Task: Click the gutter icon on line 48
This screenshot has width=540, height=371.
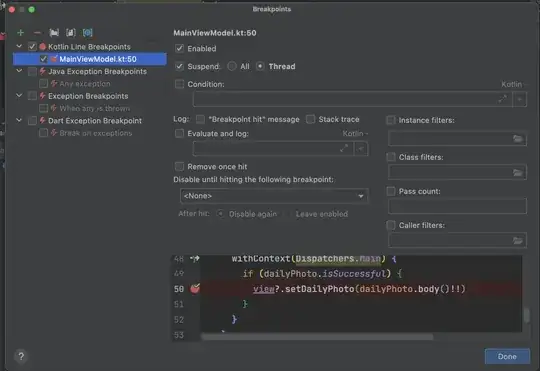Action: 195,258
